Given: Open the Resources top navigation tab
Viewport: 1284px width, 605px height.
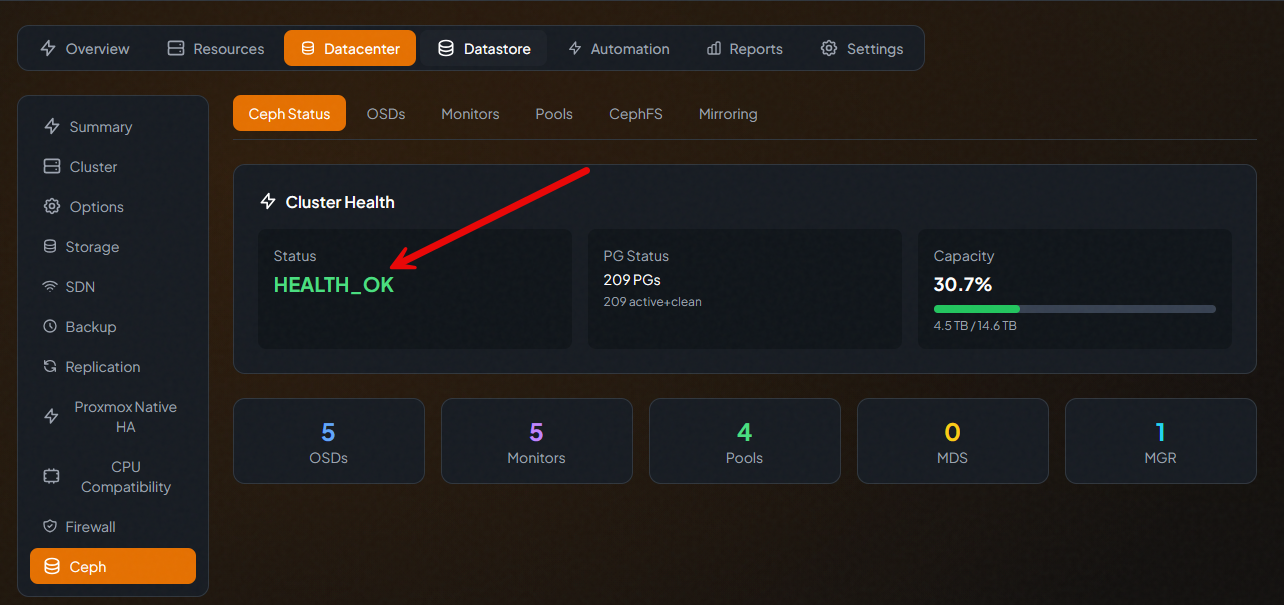Looking at the screenshot, I should (216, 48).
